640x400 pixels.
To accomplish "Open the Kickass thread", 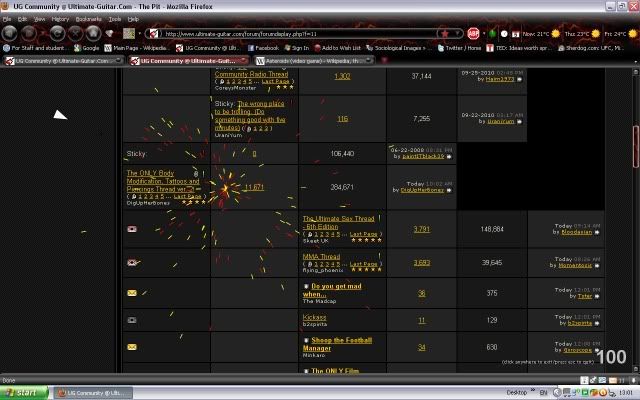I will pyautogui.click(x=314, y=317).
